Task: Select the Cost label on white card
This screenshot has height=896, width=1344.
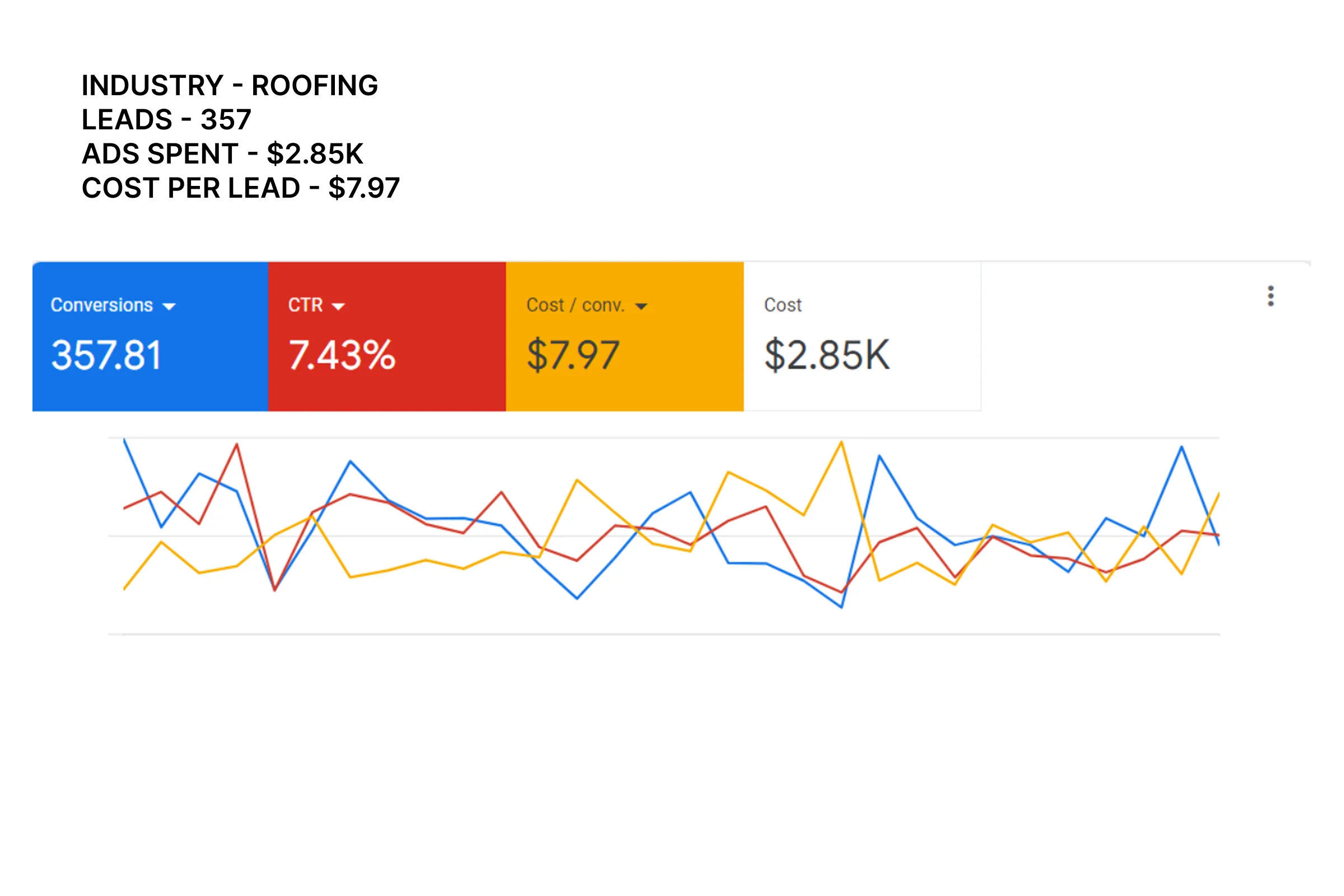Action: (783, 305)
